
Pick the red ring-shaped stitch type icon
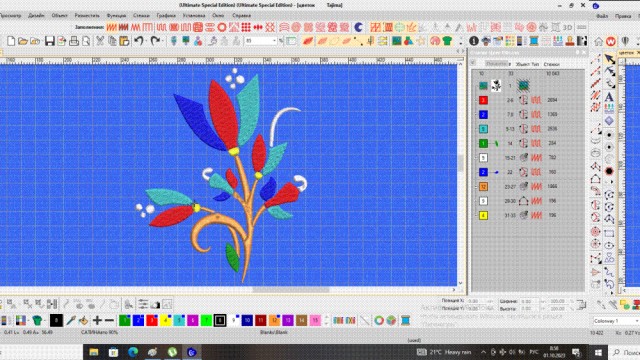(222, 27)
